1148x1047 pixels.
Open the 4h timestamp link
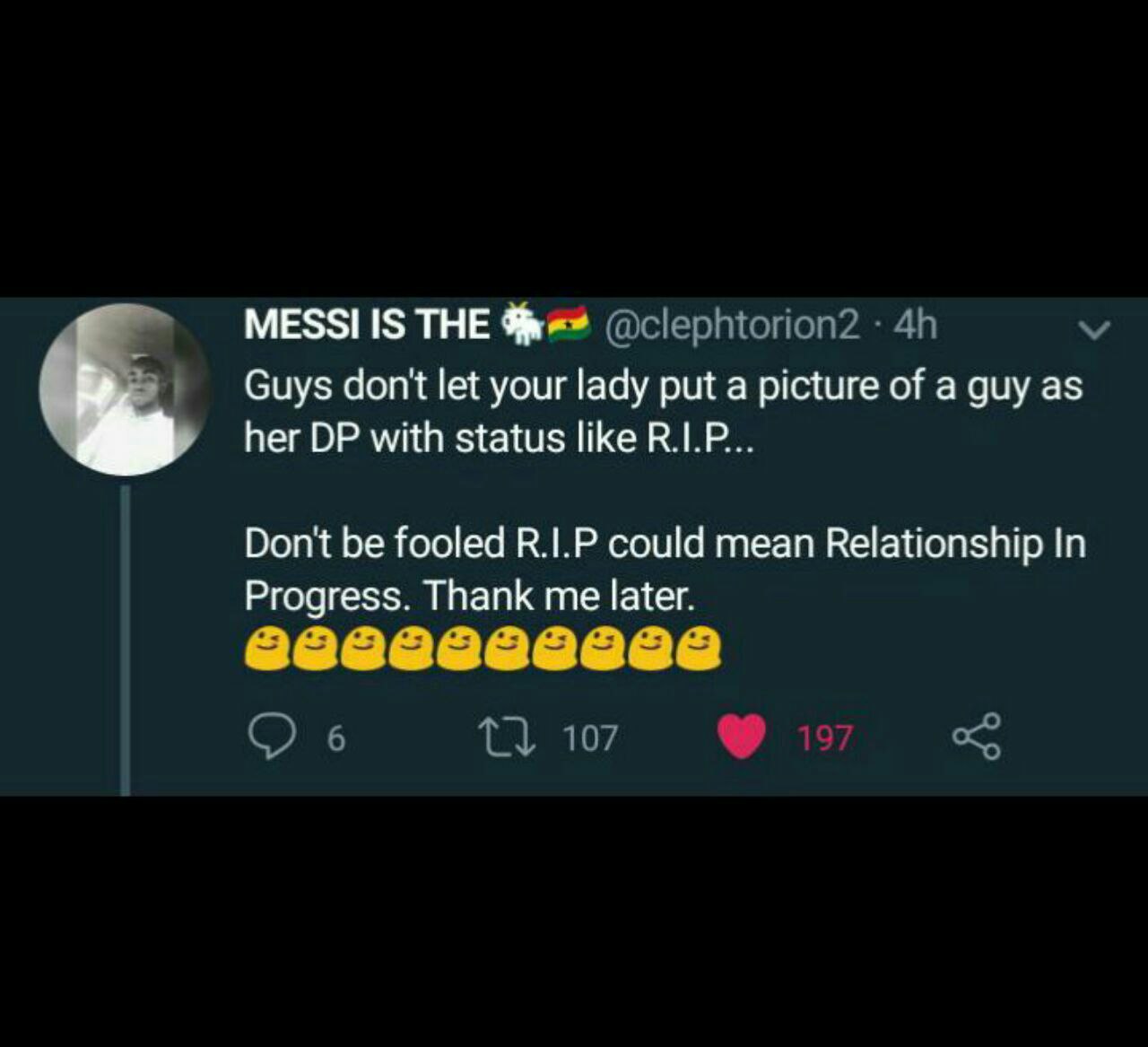pyautogui.click(x=916, y=325)
